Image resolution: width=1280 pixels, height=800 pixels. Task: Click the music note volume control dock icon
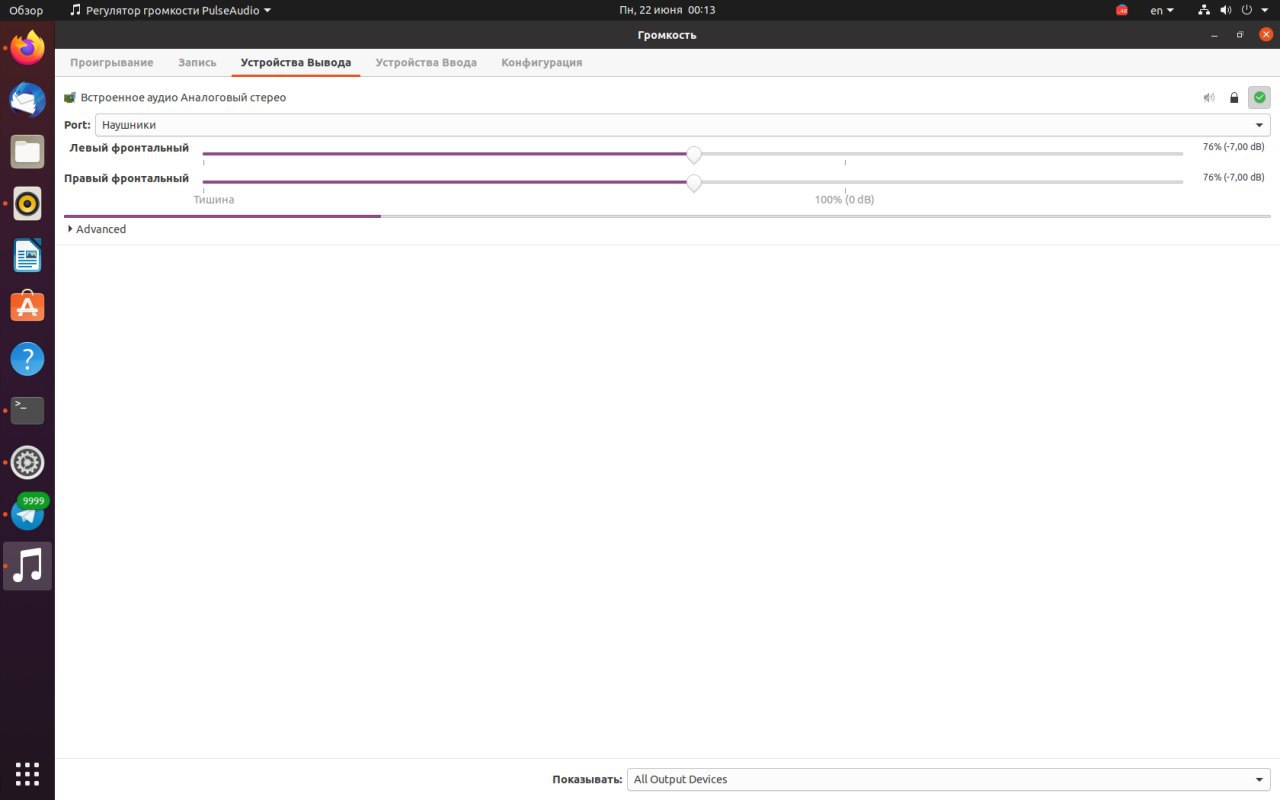pyautogui.click(x=27, y=566)
